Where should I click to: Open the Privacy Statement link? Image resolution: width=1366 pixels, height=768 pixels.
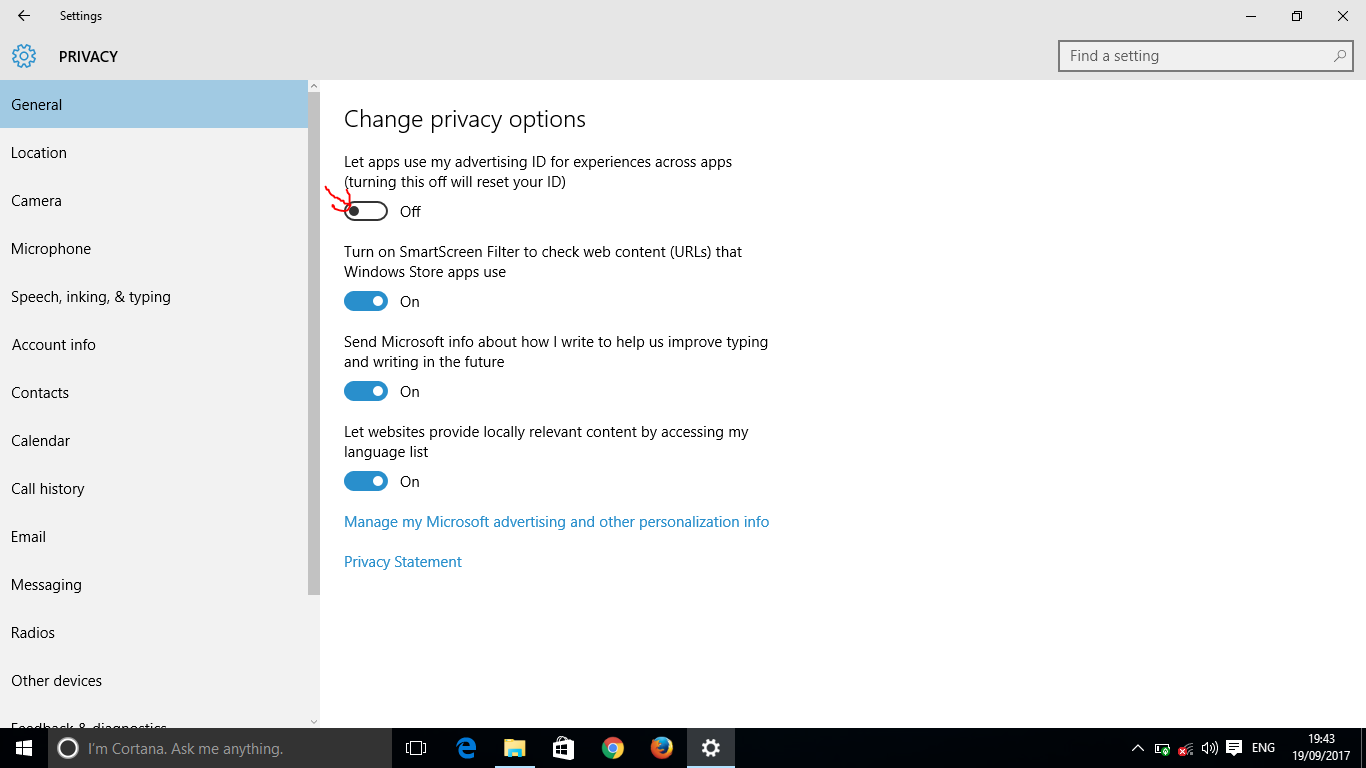tap(402, 561)
